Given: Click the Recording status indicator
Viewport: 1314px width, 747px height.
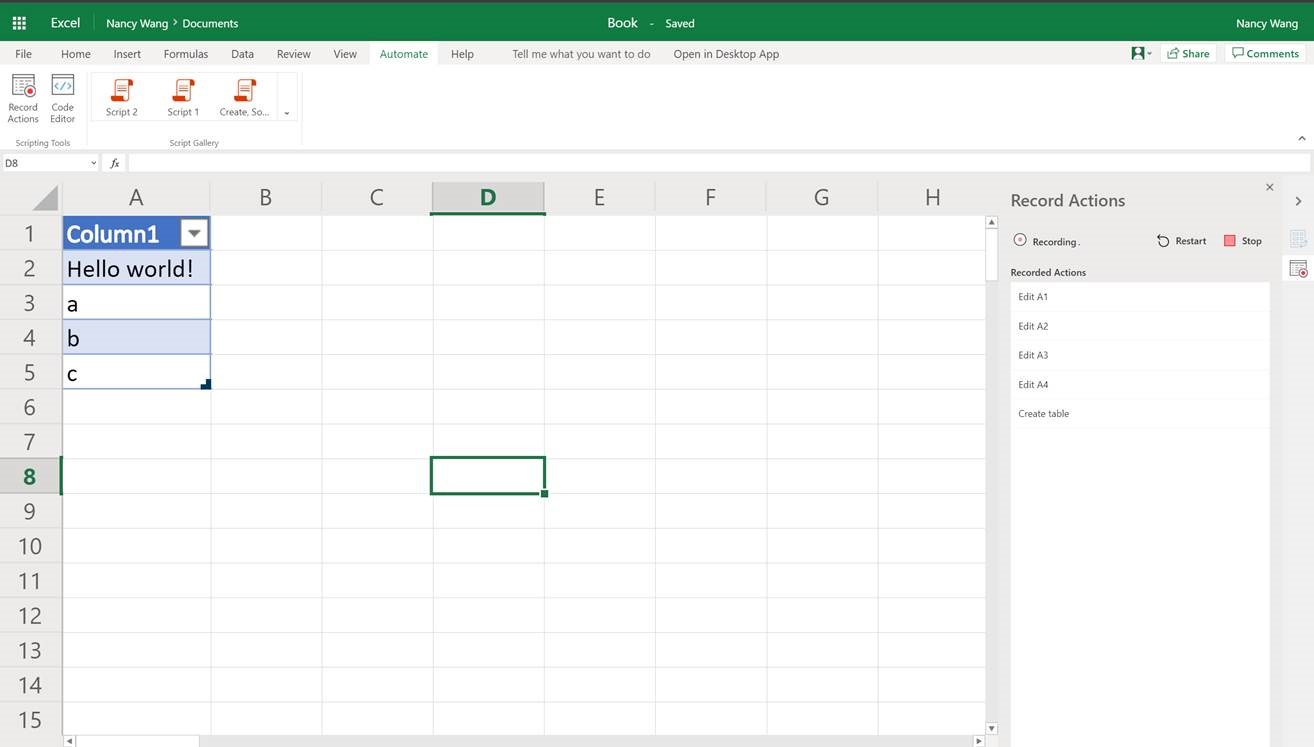Looking at the screenshot, I should [x=1046, y=241].
